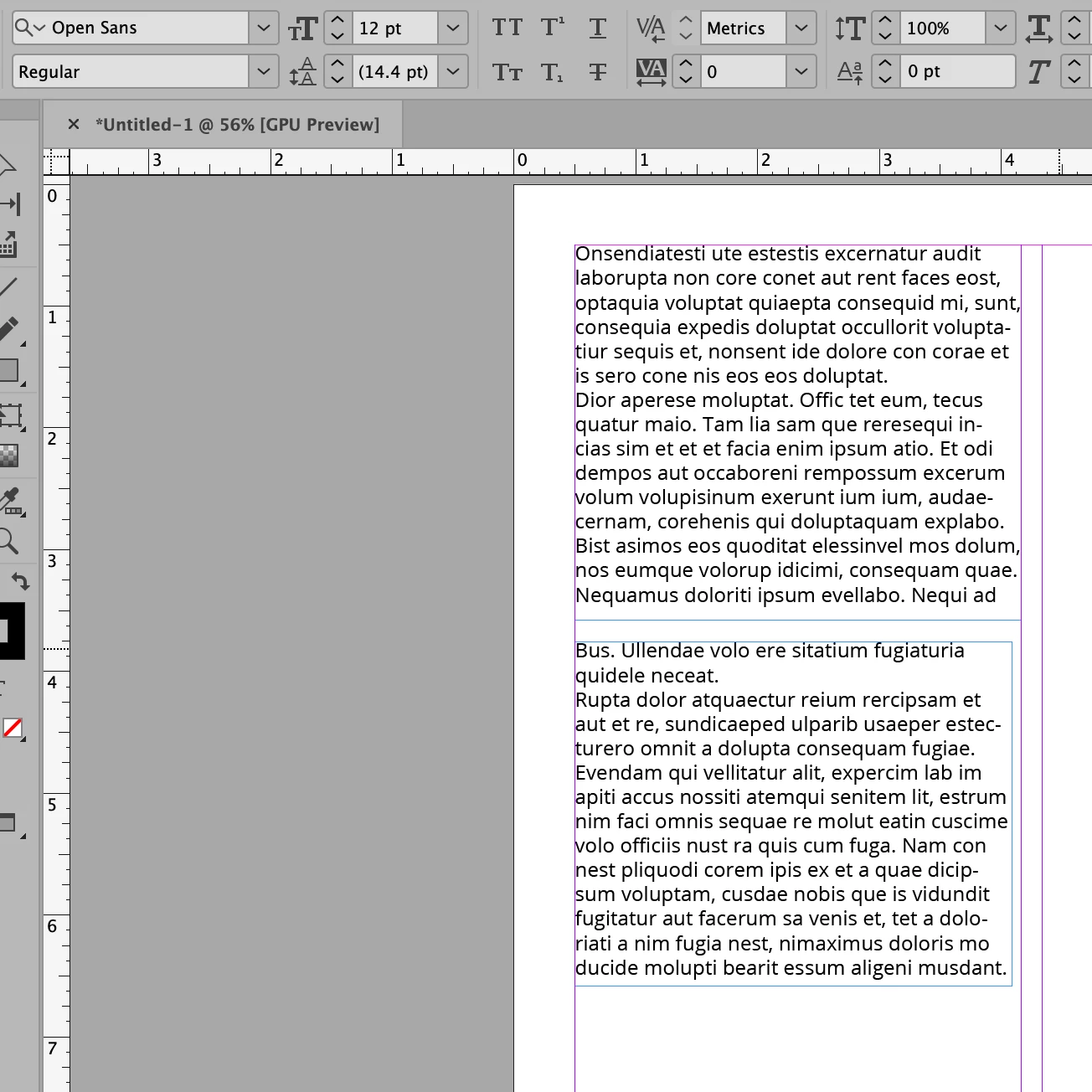Apply Small Caps formatting
The image size is (1092, 1092).
pos(507,72)
